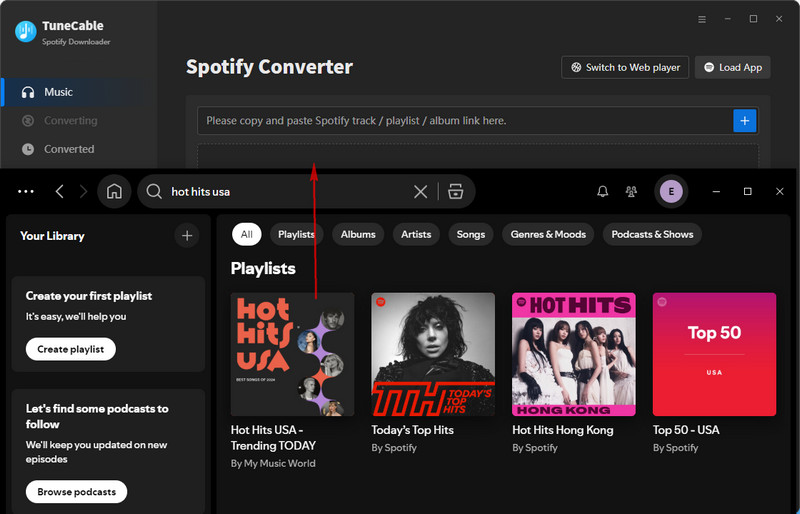Open Friend Activity icon
Image resolution: width=800 pixels, height=514 pixels.
pos(631,191)
